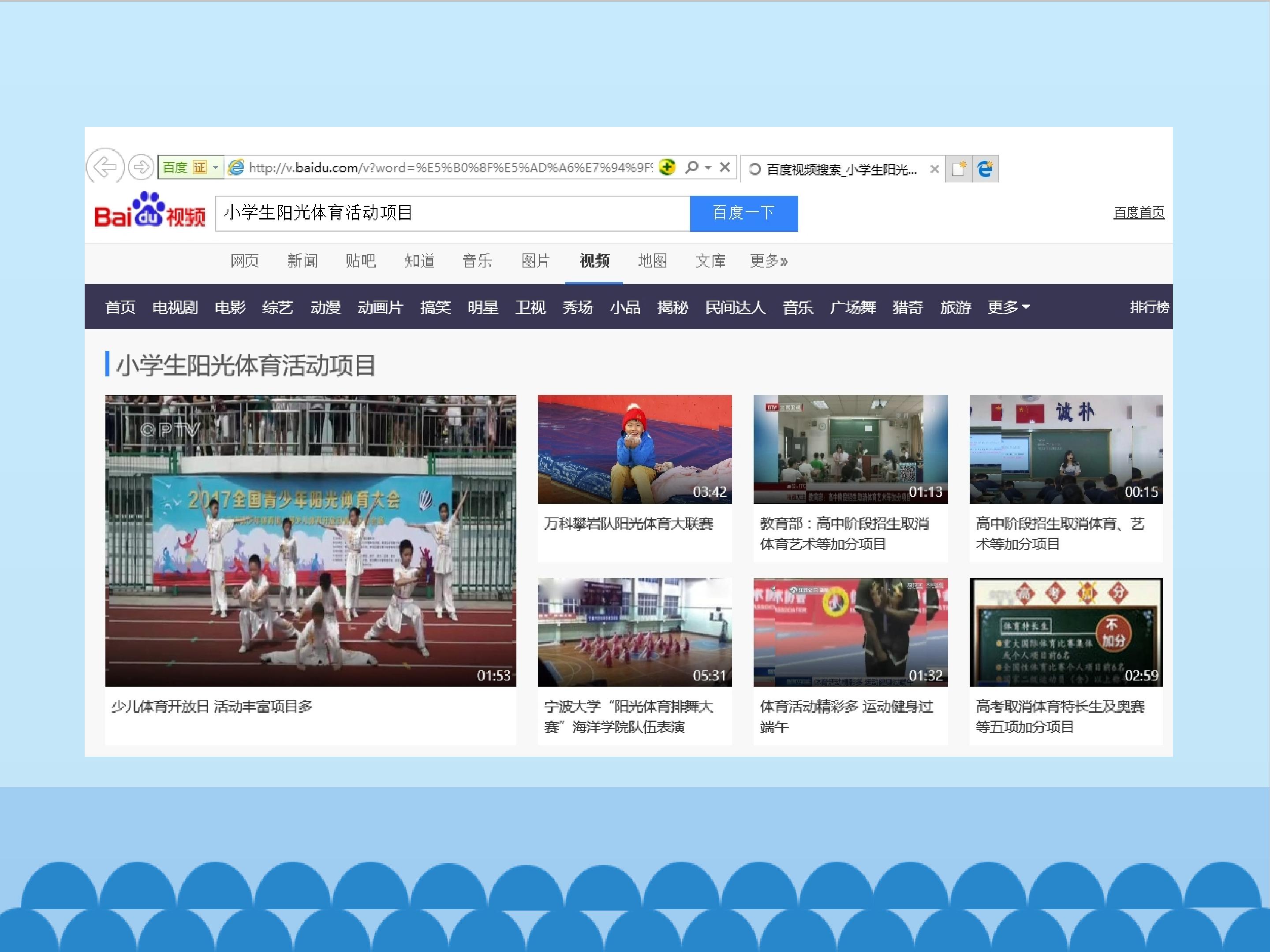Viewport: 1270px width, 952px height.
Task: Go to 广场舞 in the navigation bar
Action: pos(852,307)
